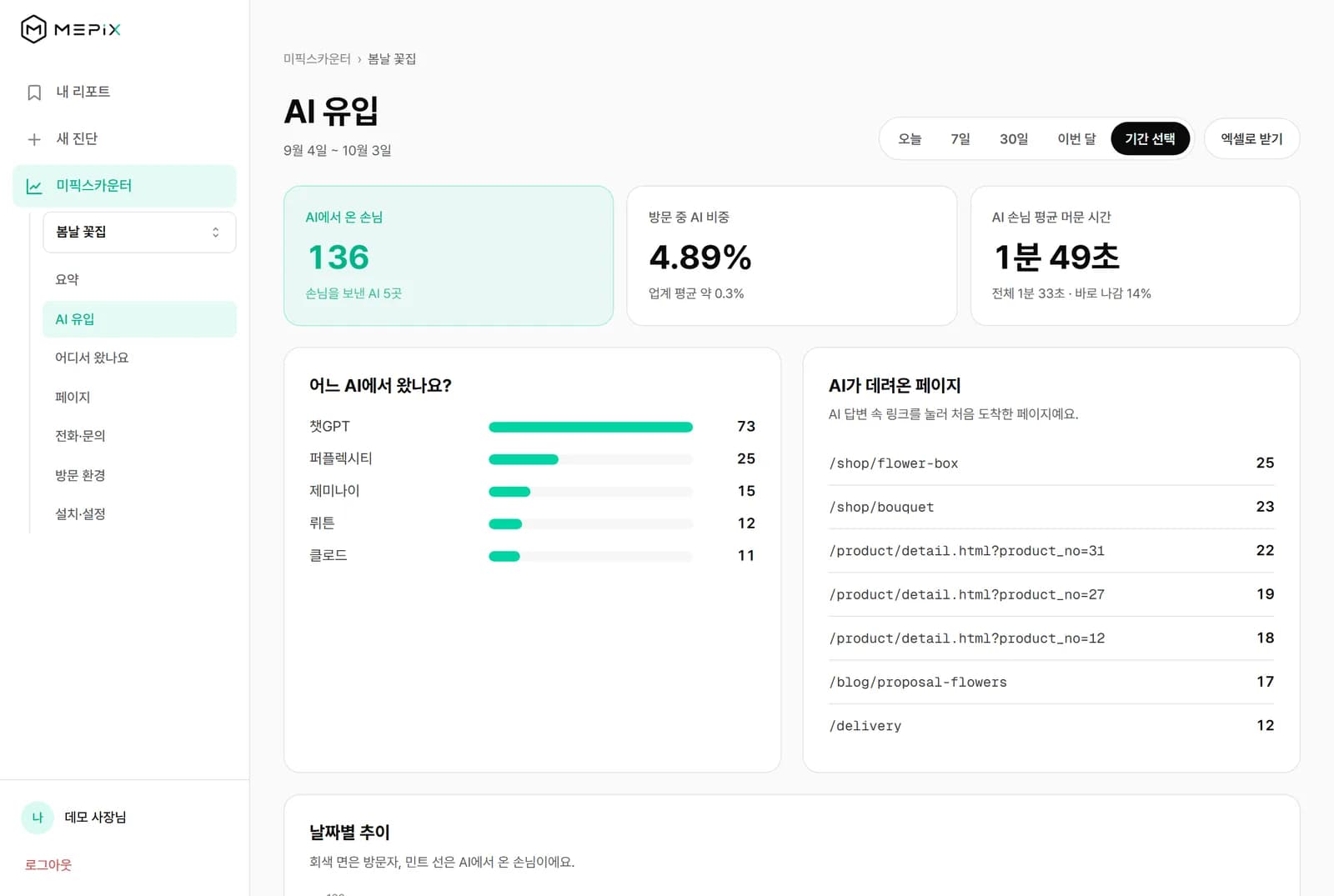Click the 미픽스카운터 breadcrumb link

[317, 59]
